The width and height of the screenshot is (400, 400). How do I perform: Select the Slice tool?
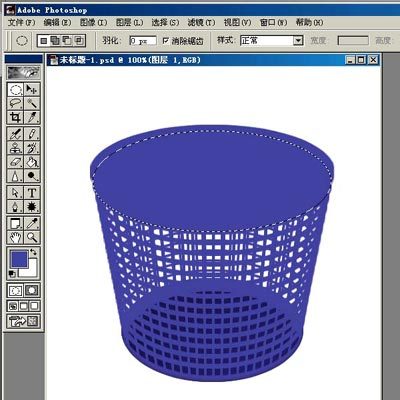(32, 117)
